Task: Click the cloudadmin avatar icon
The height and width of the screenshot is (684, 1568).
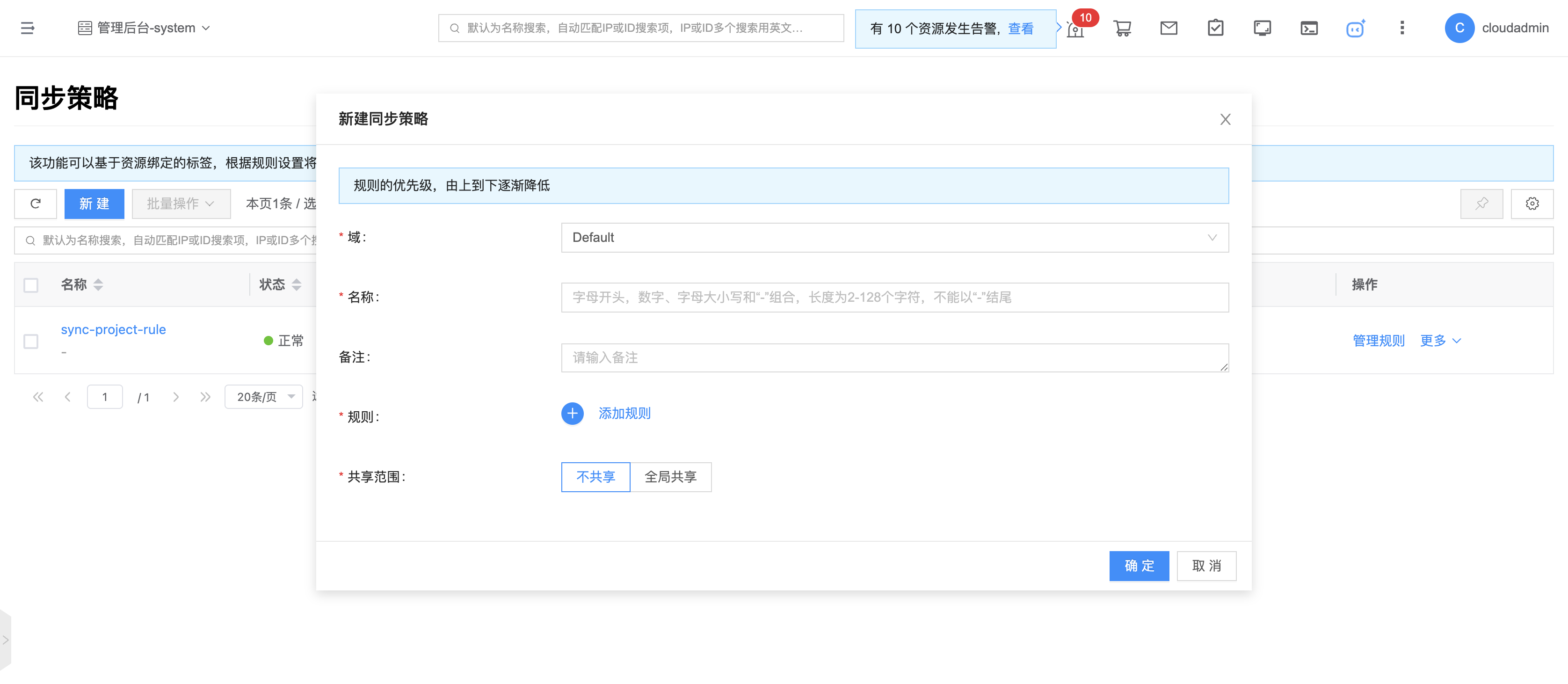Action: [x=1459, y=28]
